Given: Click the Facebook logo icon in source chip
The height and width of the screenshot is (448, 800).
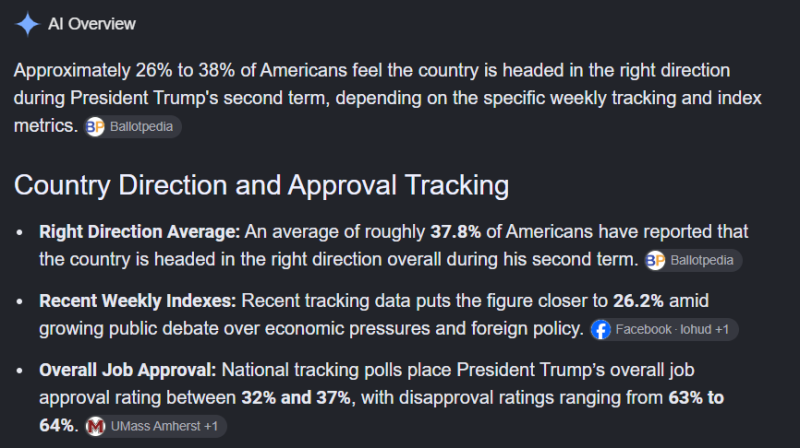Looking at the screenshot, I should [601, 330].
